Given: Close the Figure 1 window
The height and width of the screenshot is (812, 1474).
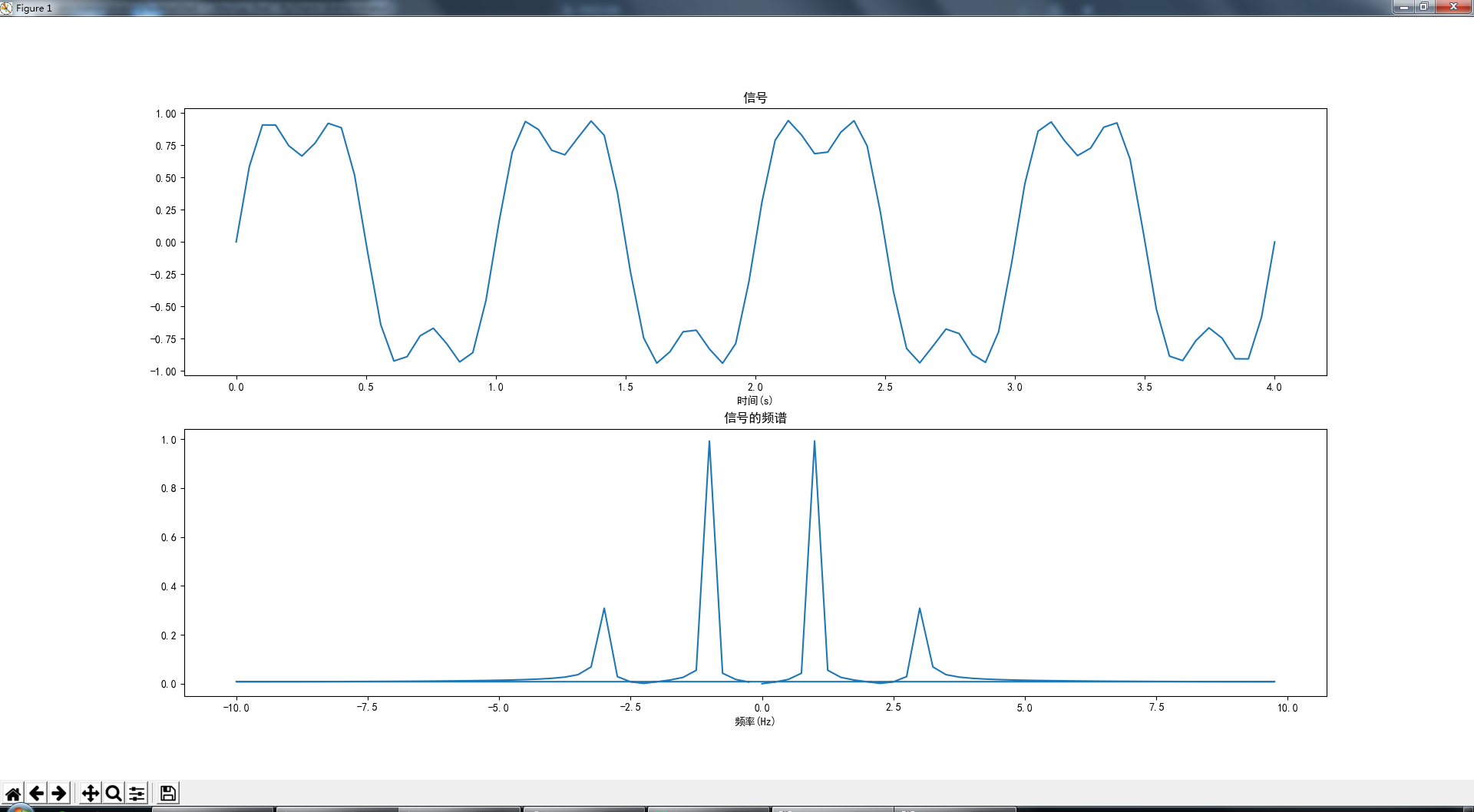Looking at the screenshot, I should coord(1453,7).
